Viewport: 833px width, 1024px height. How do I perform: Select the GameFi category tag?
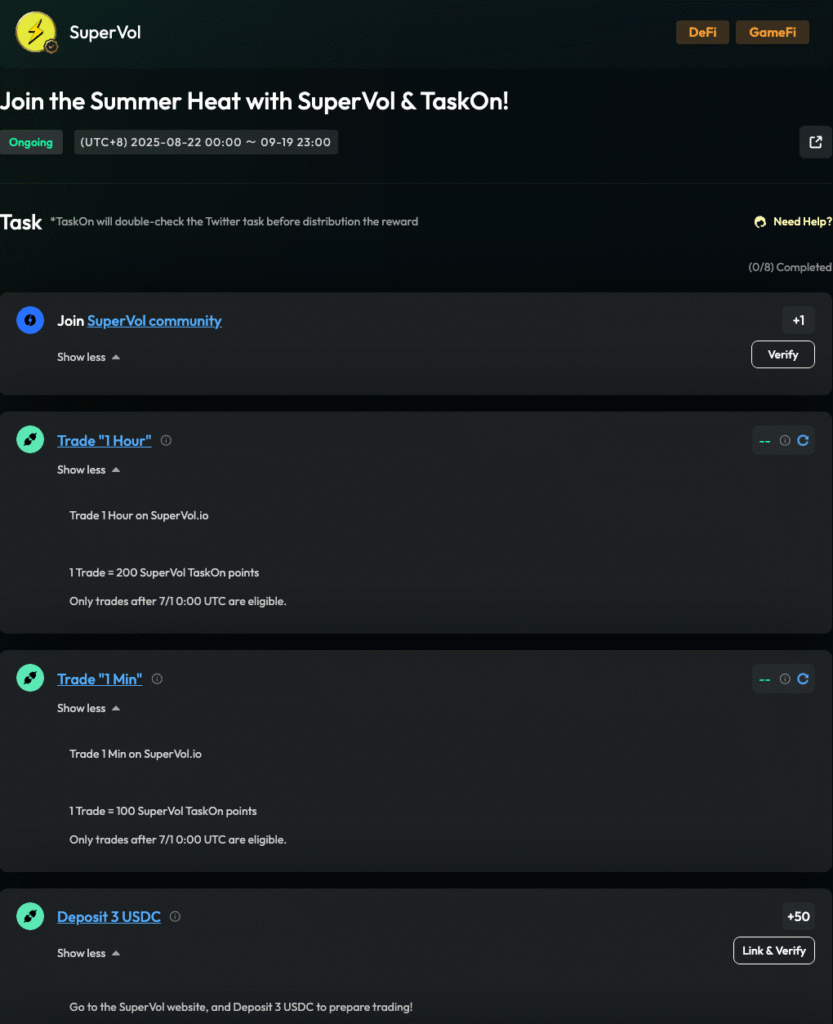(772, 32)
